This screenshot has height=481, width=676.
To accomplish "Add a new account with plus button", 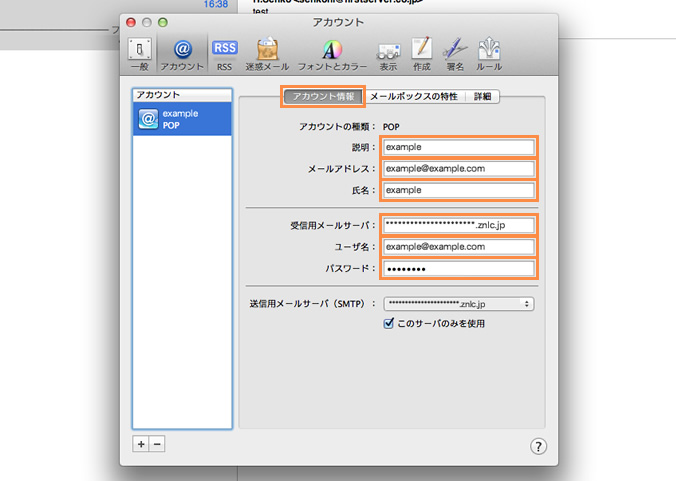I will click(x=141, y=444).
